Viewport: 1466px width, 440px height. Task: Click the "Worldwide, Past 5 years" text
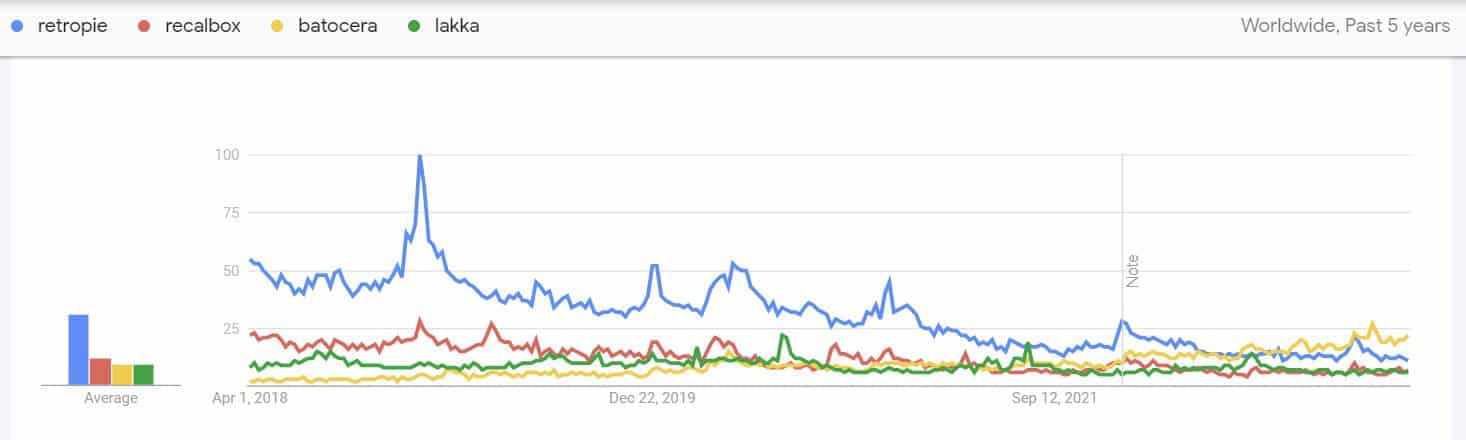pos(1345,27)
